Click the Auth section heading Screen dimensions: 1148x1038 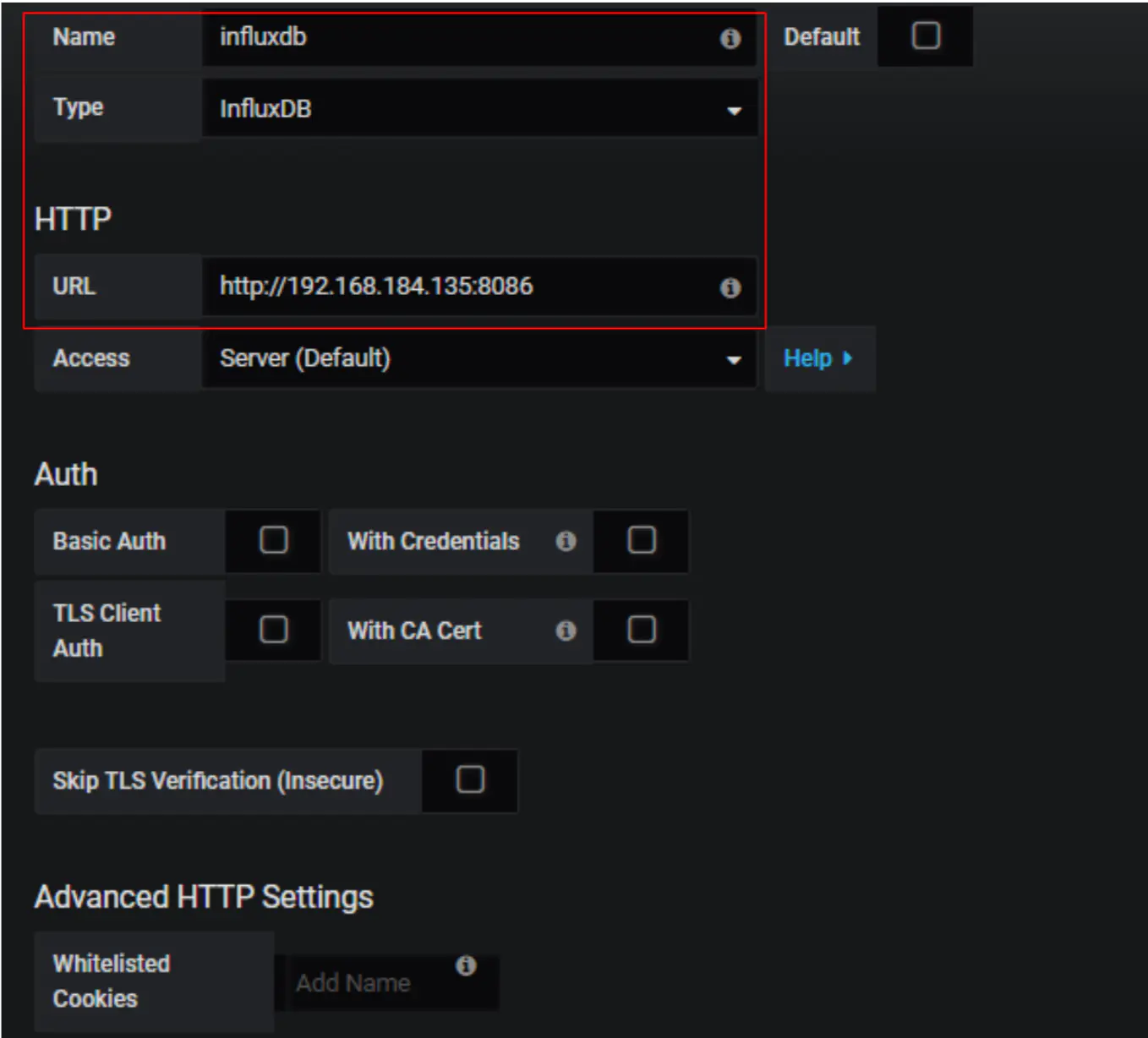pyautogui.click(x=66, y=474)
